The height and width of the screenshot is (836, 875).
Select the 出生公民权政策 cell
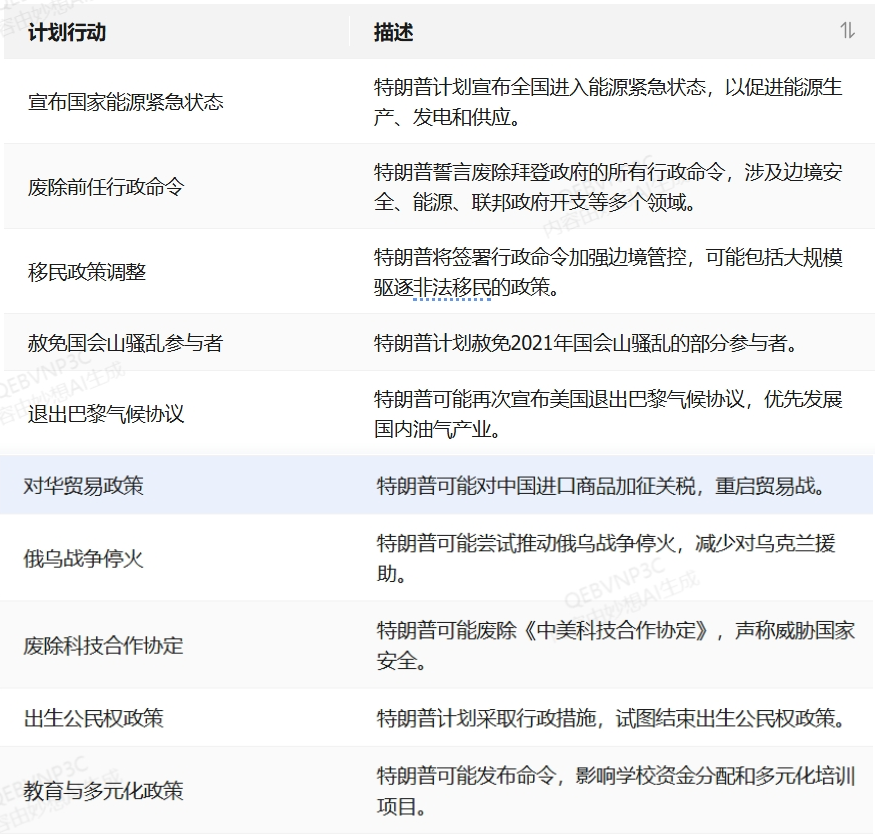[93, 718]
